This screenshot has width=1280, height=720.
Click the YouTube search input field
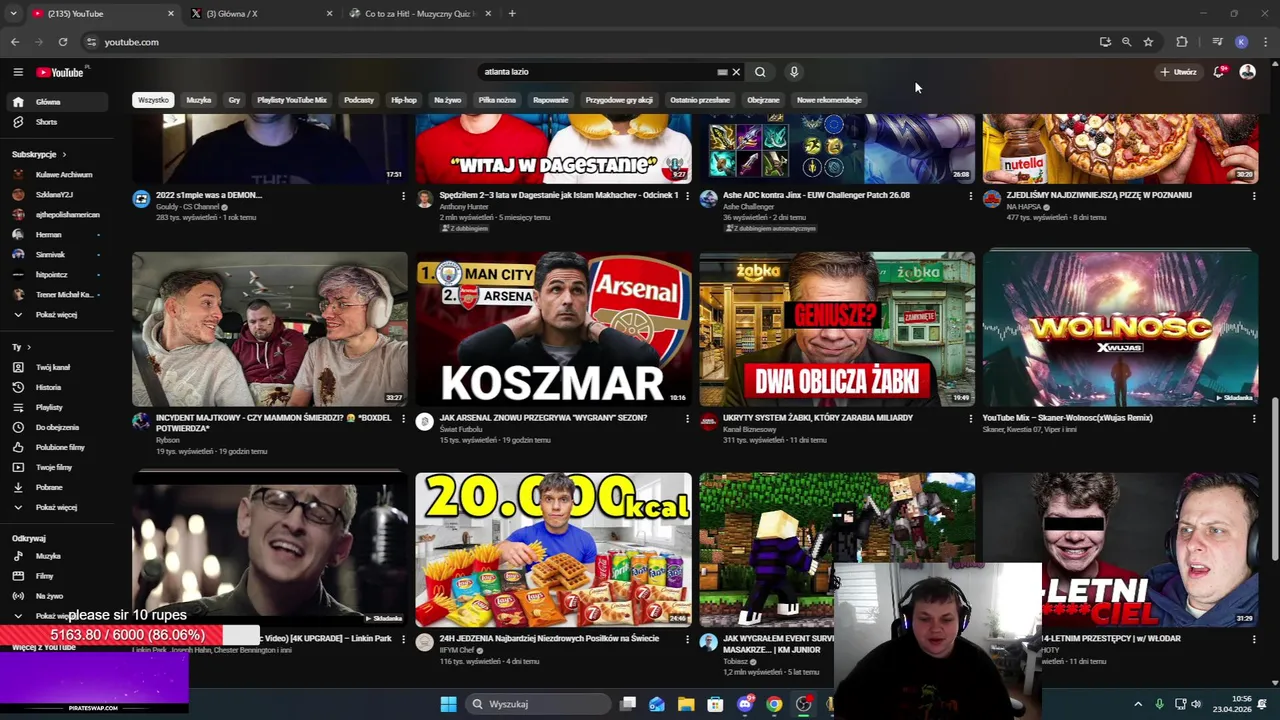coord(597,72)
